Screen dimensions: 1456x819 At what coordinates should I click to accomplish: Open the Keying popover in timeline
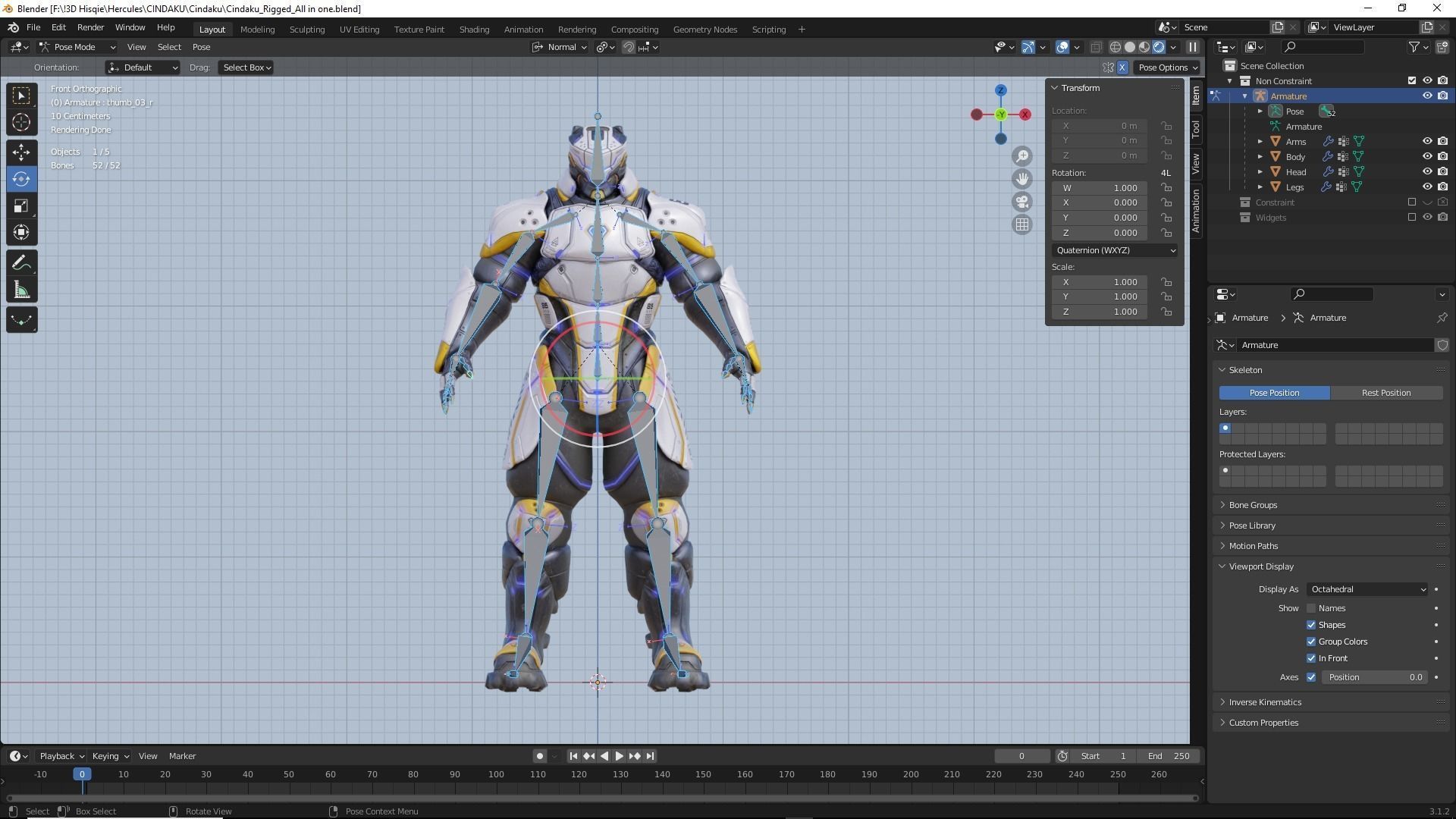coord(110,756)
